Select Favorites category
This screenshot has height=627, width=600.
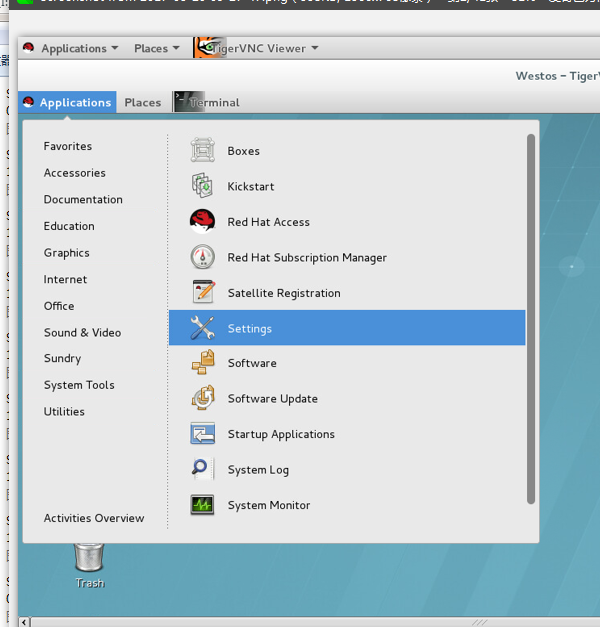68,146
